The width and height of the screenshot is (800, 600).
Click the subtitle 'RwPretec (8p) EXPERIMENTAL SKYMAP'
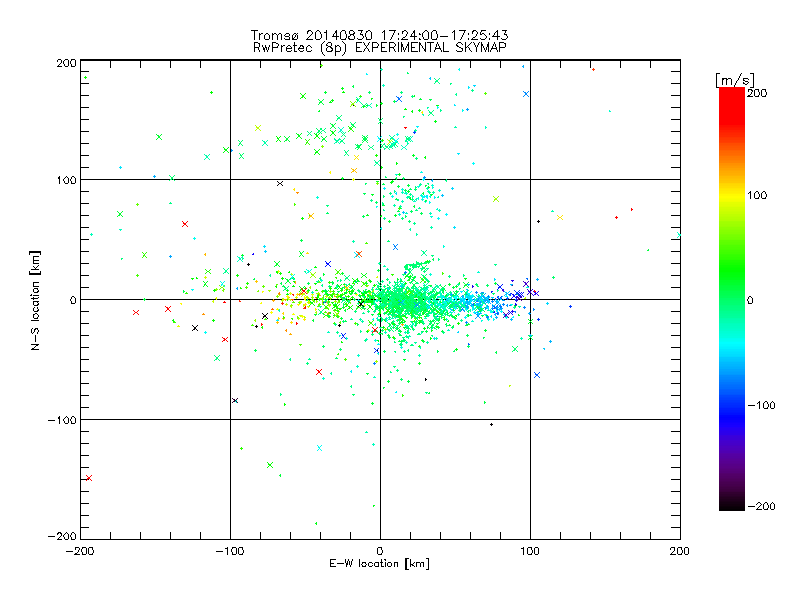(379, 48)
